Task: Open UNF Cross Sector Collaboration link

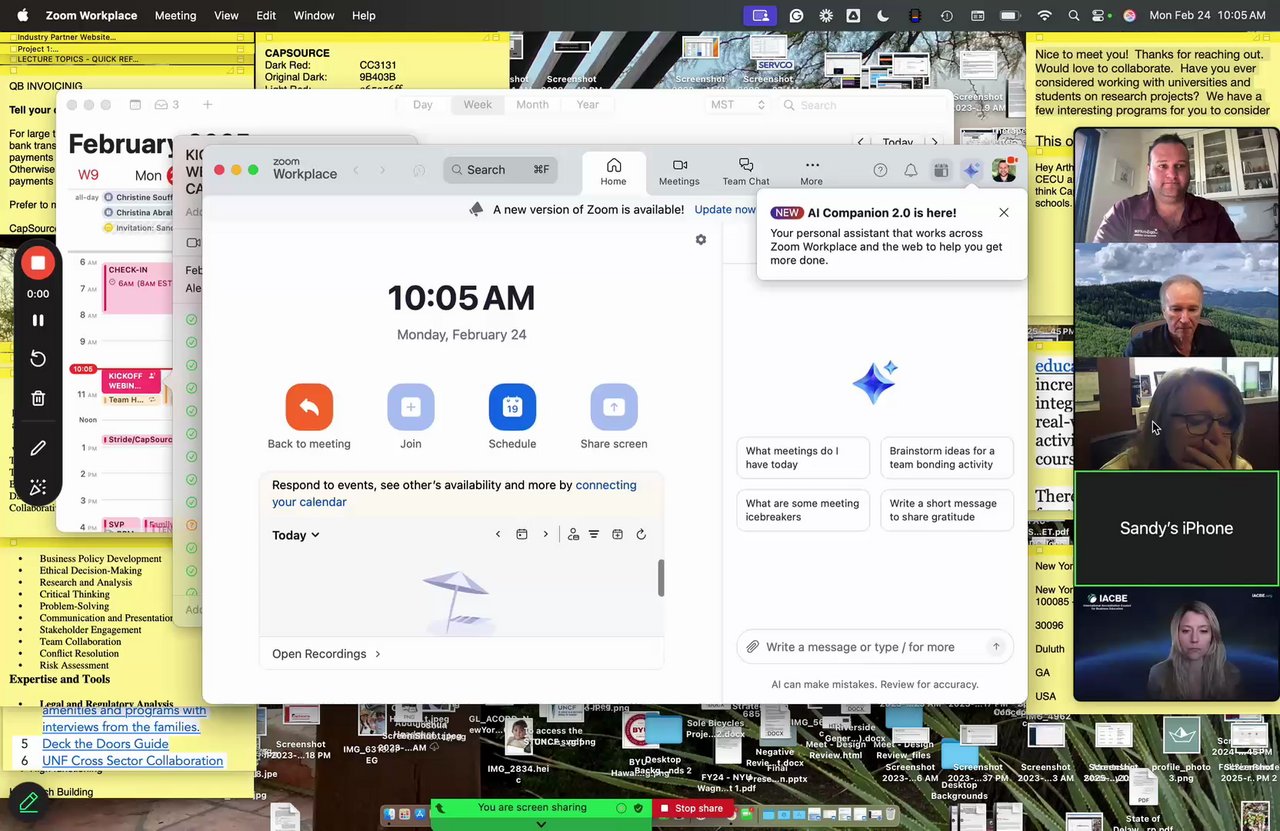Action: [132, 761]
